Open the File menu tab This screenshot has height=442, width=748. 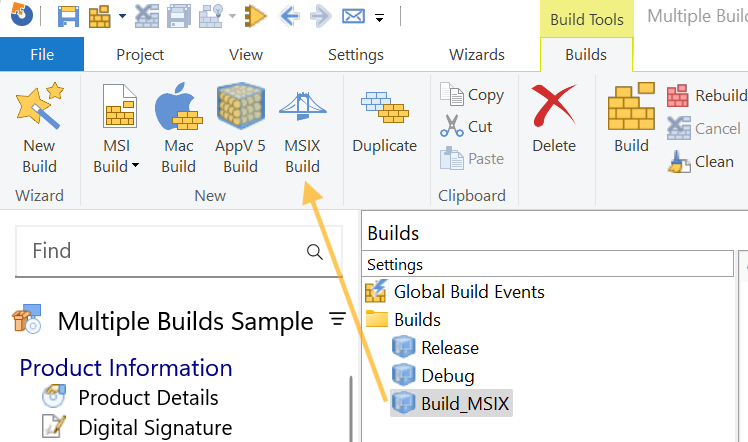42,54
